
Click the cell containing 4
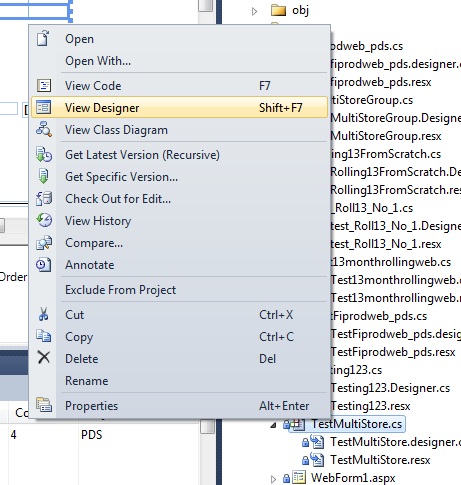point(13,435)
